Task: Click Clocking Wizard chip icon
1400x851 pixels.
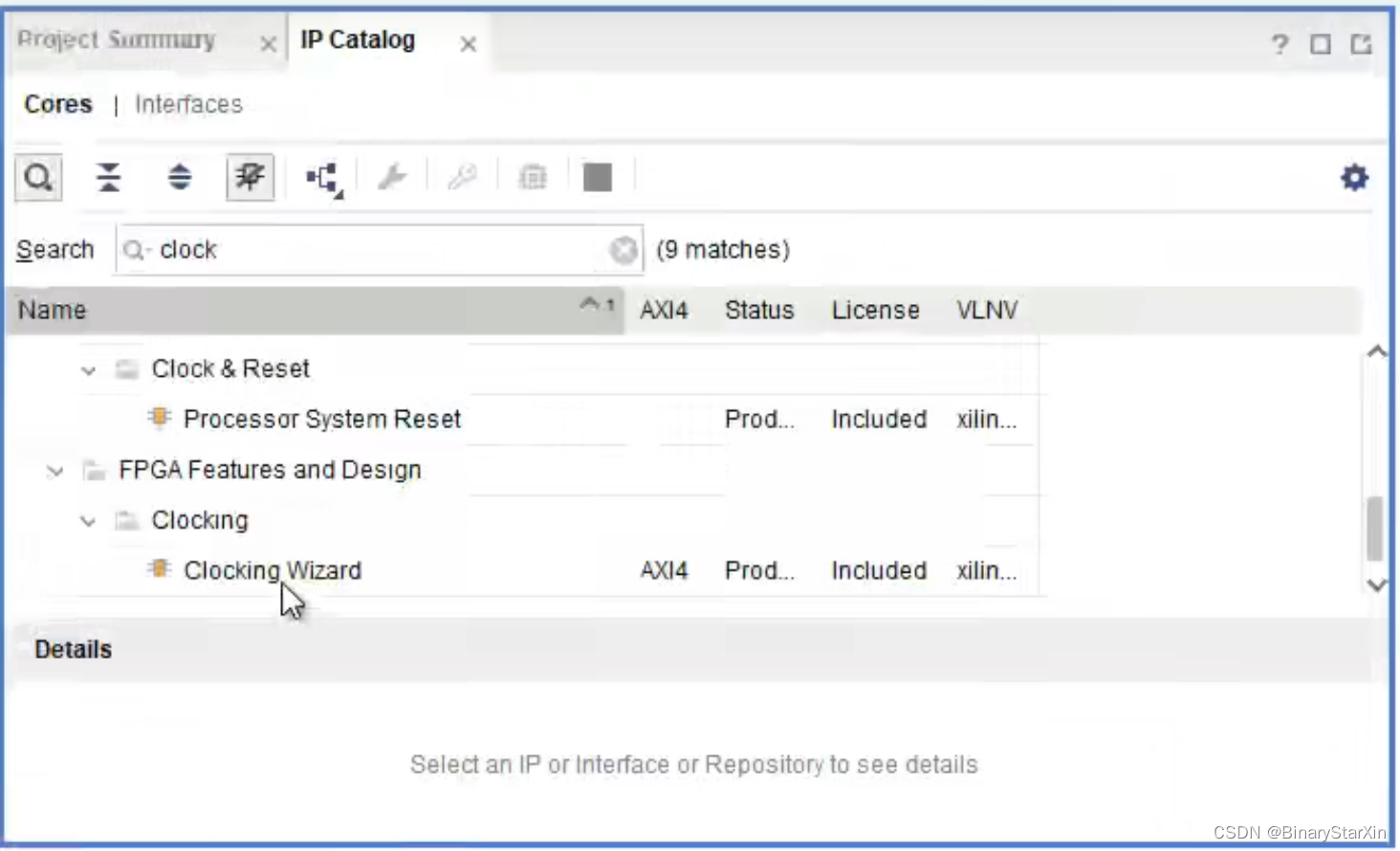Action: [x=159, y=569]
